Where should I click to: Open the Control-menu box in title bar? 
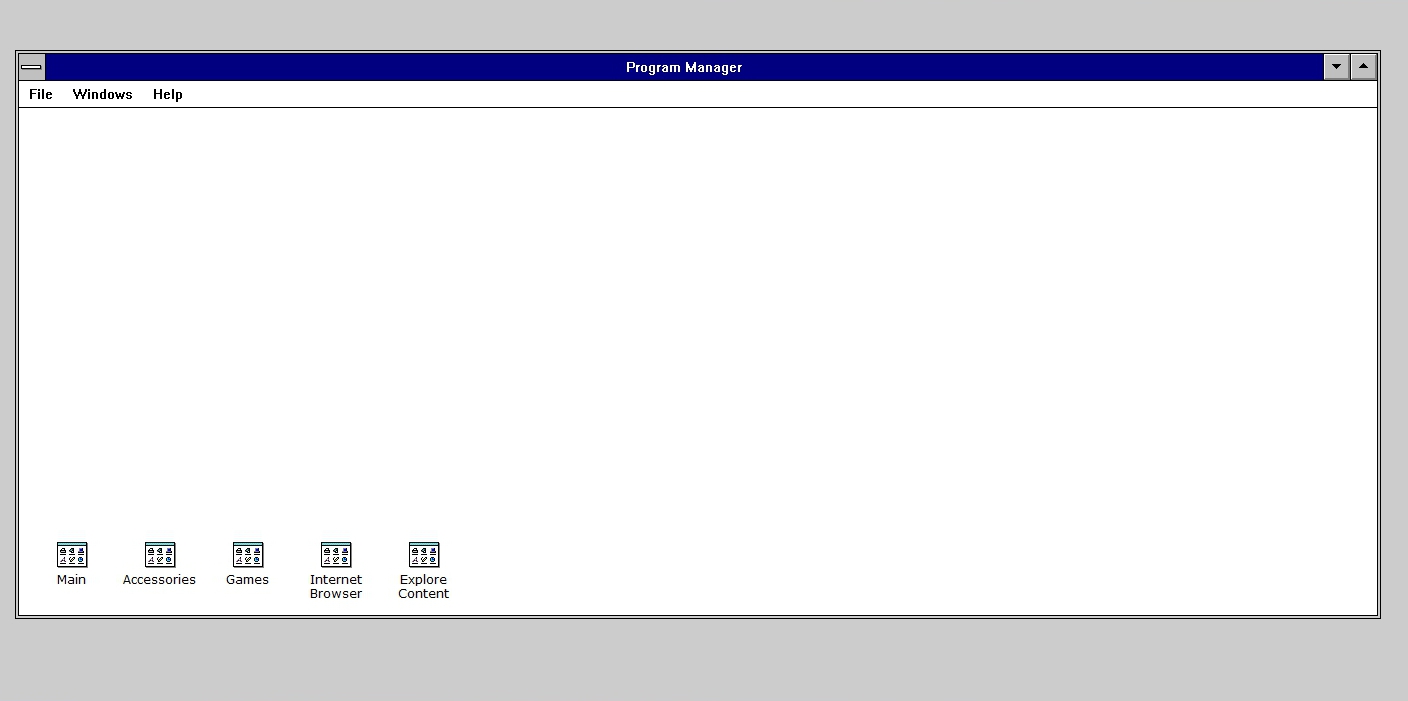pos(32,67)
